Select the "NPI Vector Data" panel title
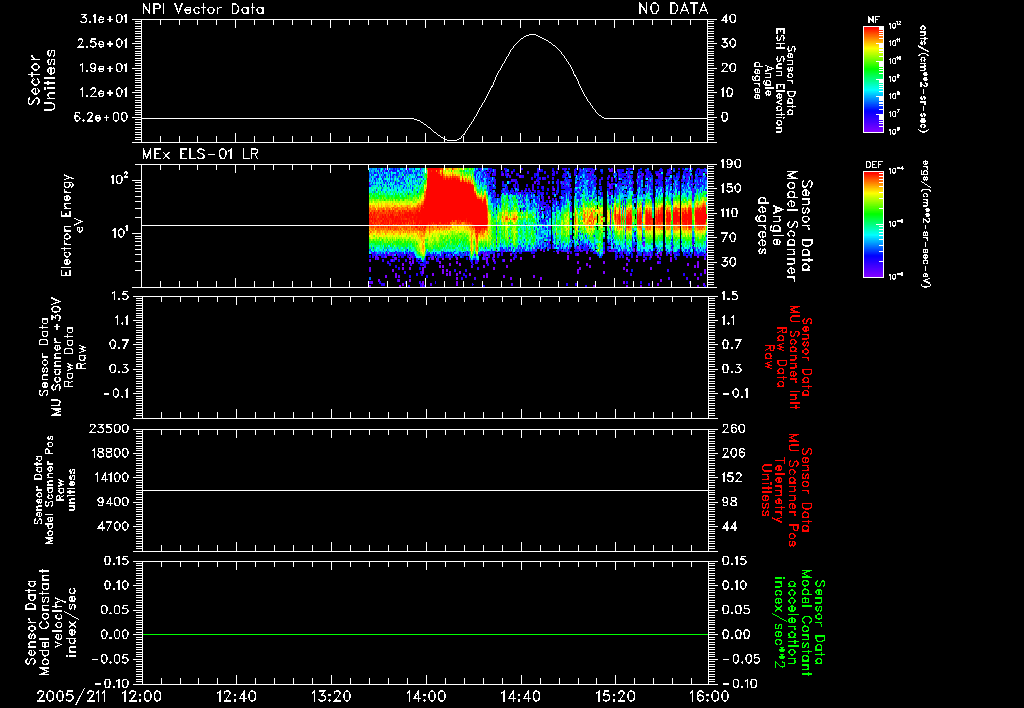The width and height of the screenshot is (1024, 708). [204, 9]
